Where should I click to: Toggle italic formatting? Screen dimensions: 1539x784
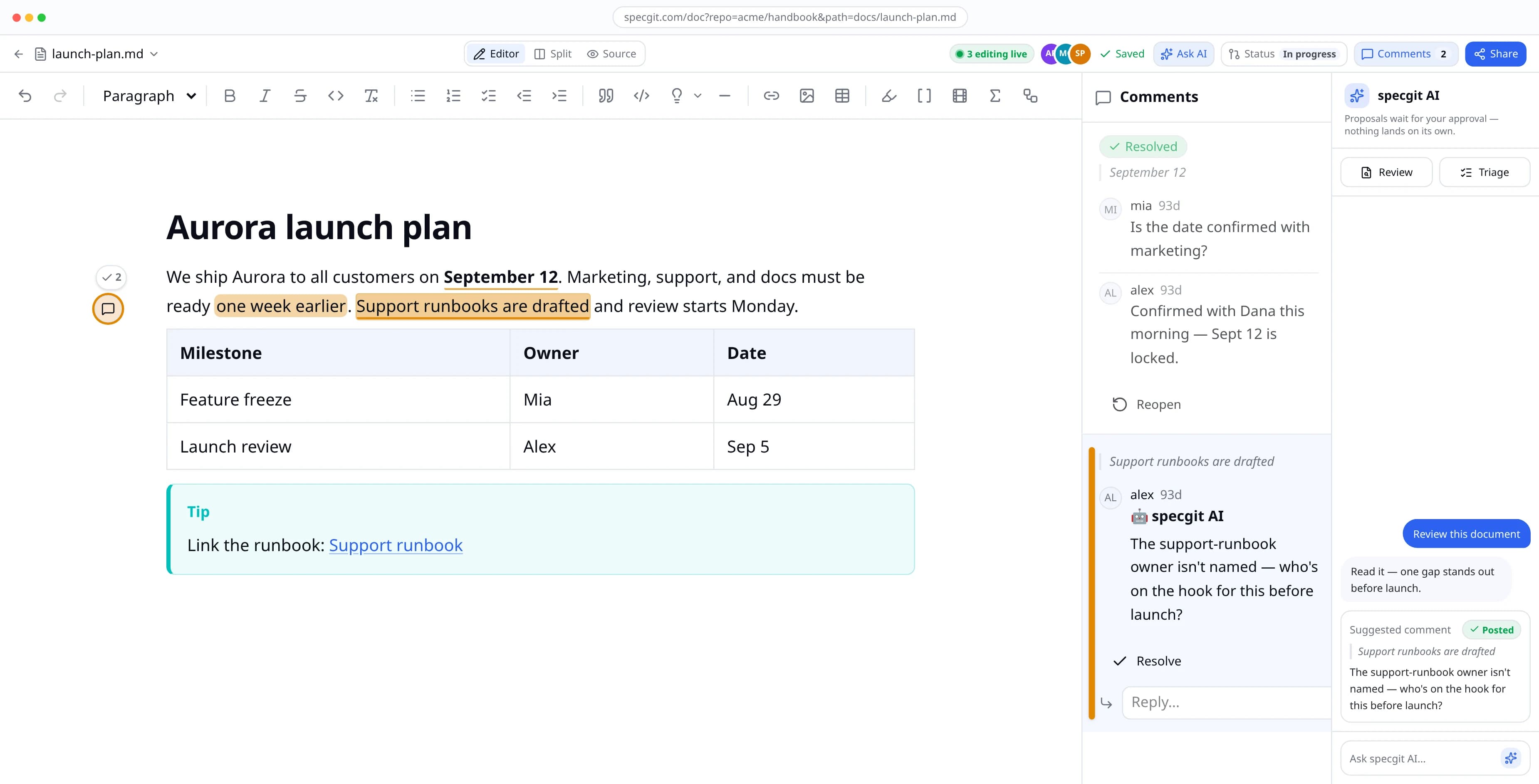(265, 96)
